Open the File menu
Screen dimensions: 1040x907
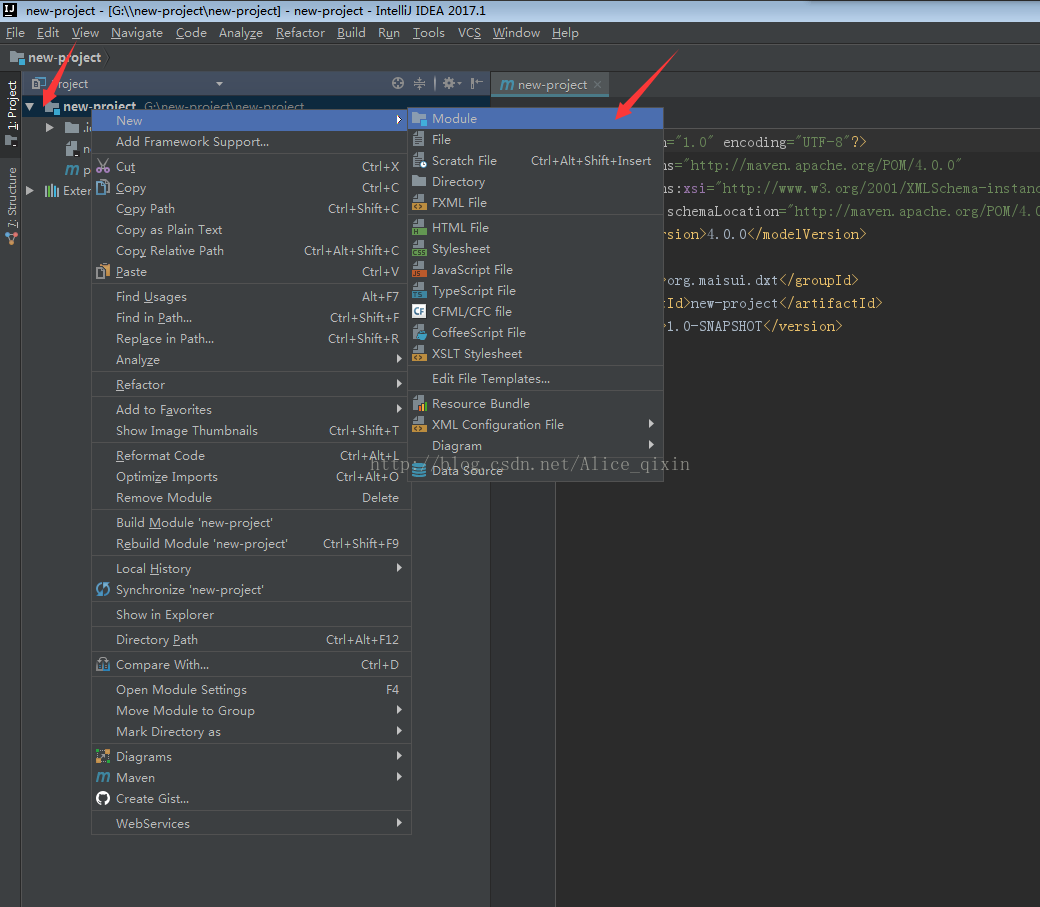[x=15, y=33]
